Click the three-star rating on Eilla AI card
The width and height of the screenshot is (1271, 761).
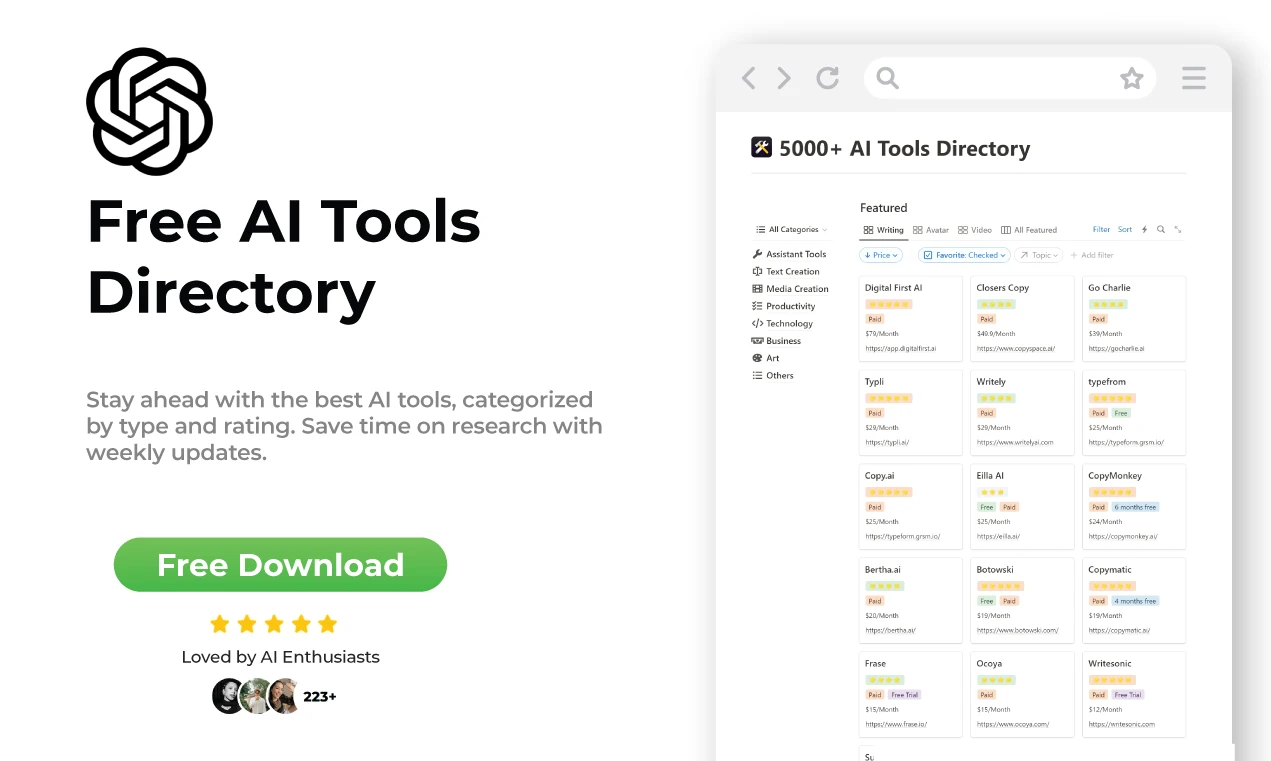click(992, 492)
